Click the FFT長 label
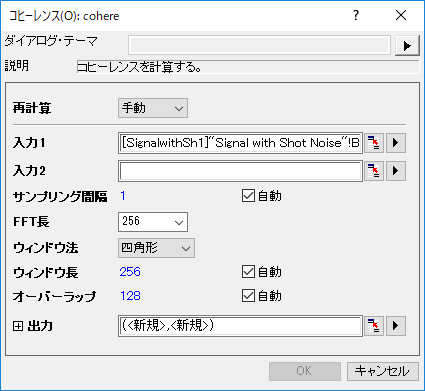Screen dimensions: 425x391 point(31,222)
